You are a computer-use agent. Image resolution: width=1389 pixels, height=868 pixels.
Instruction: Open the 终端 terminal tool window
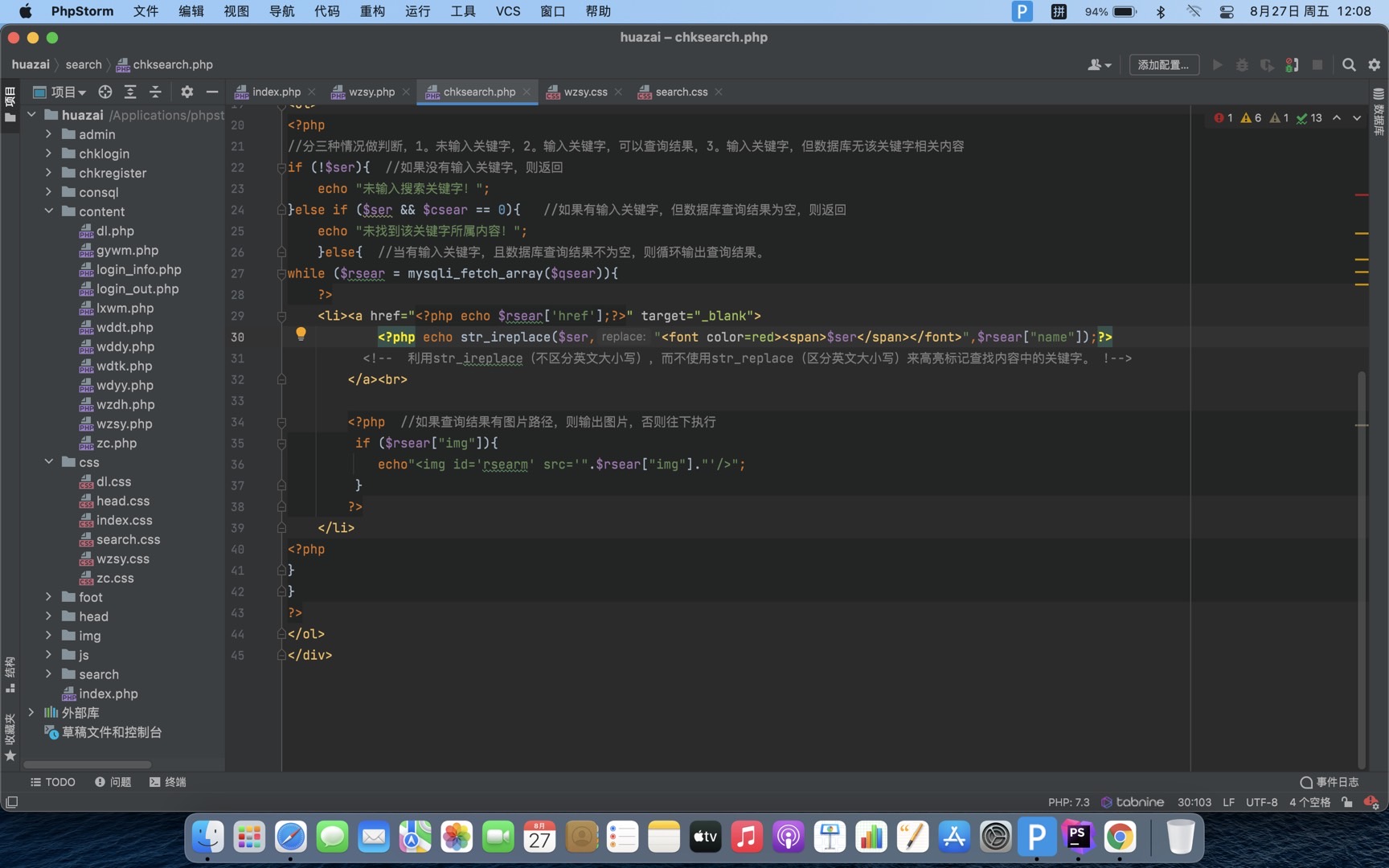(x=167, y=781)
